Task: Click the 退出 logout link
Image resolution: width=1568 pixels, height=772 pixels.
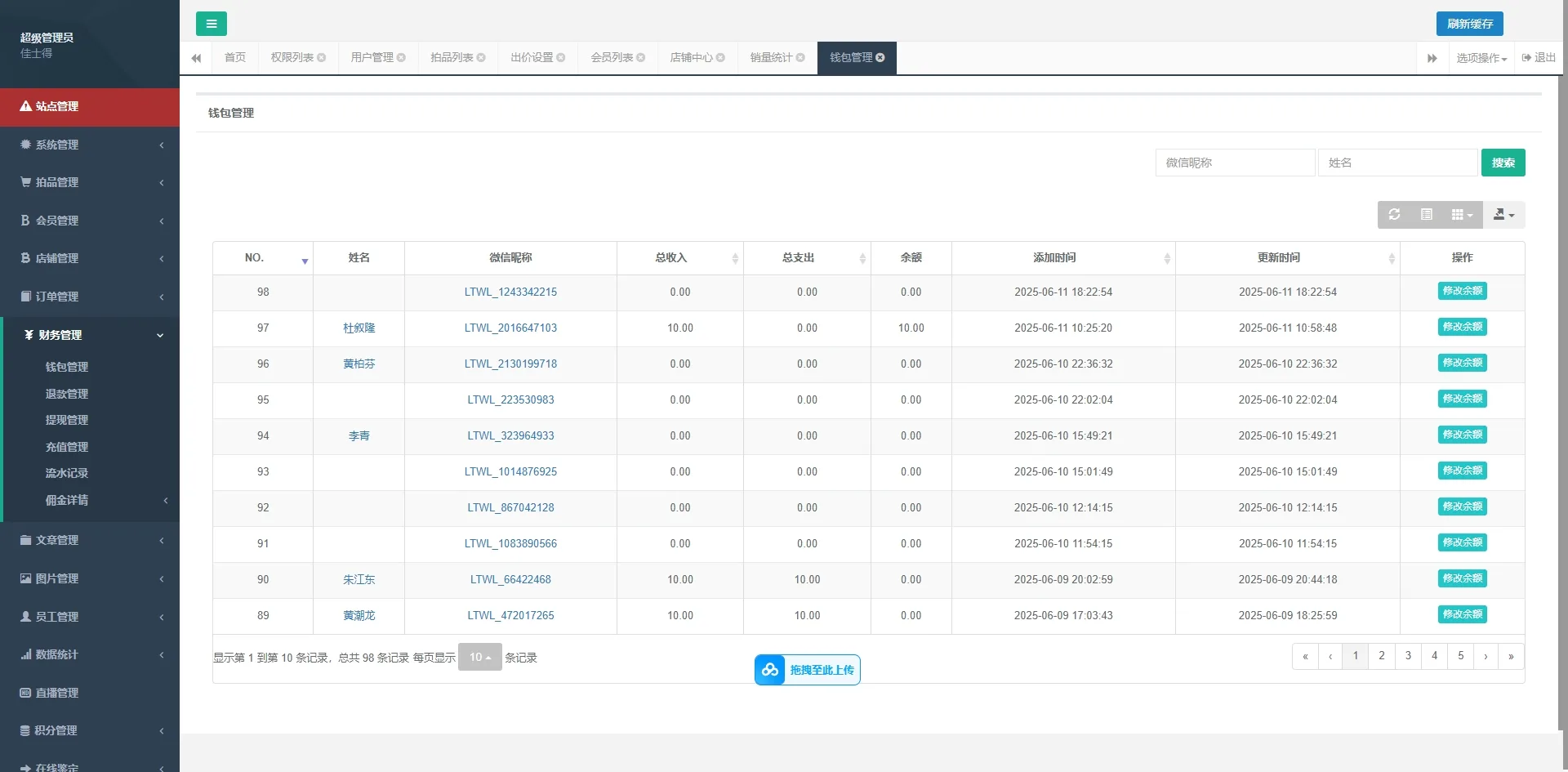Action: (1539, 58)
